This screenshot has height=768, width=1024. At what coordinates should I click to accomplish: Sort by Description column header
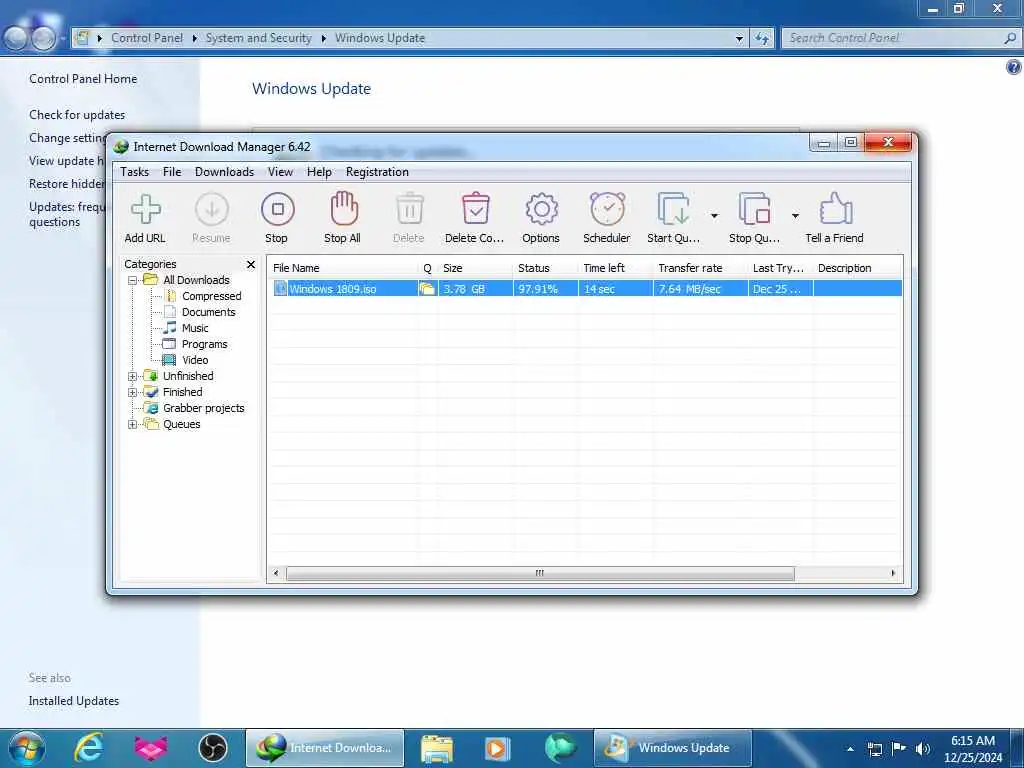[857, 268]
